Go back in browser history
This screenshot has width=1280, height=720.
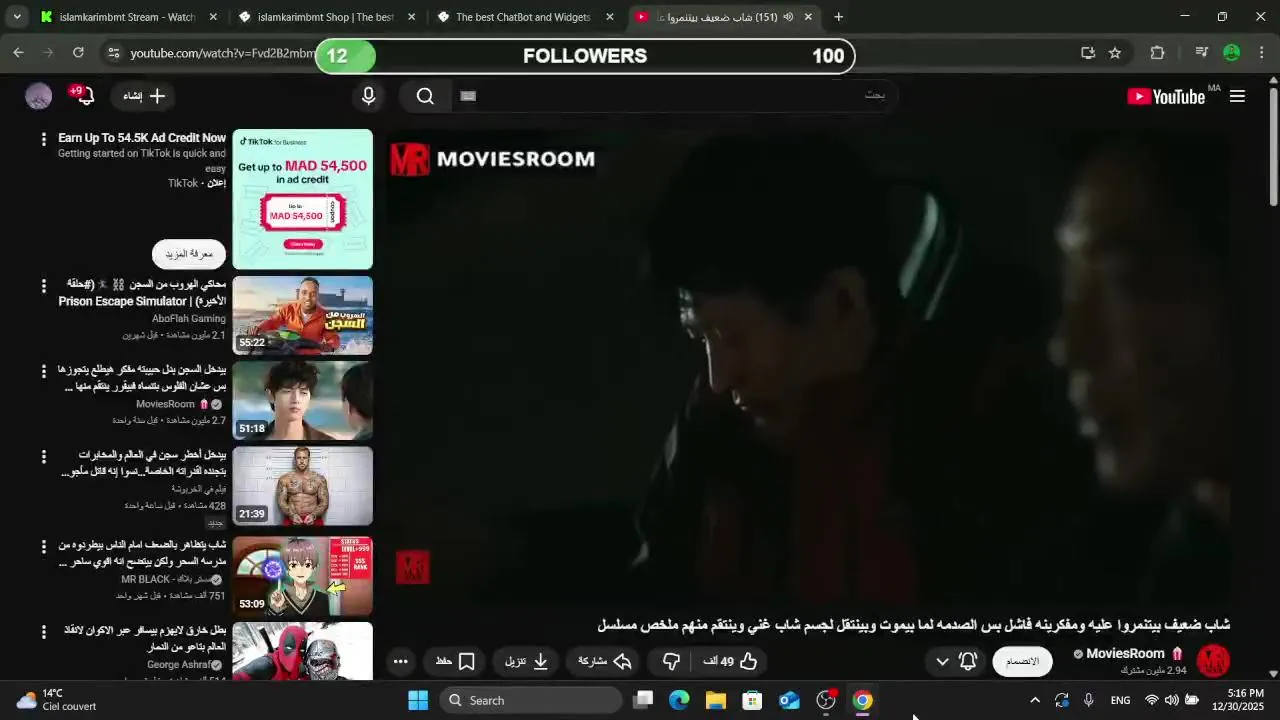coord(18,53)
